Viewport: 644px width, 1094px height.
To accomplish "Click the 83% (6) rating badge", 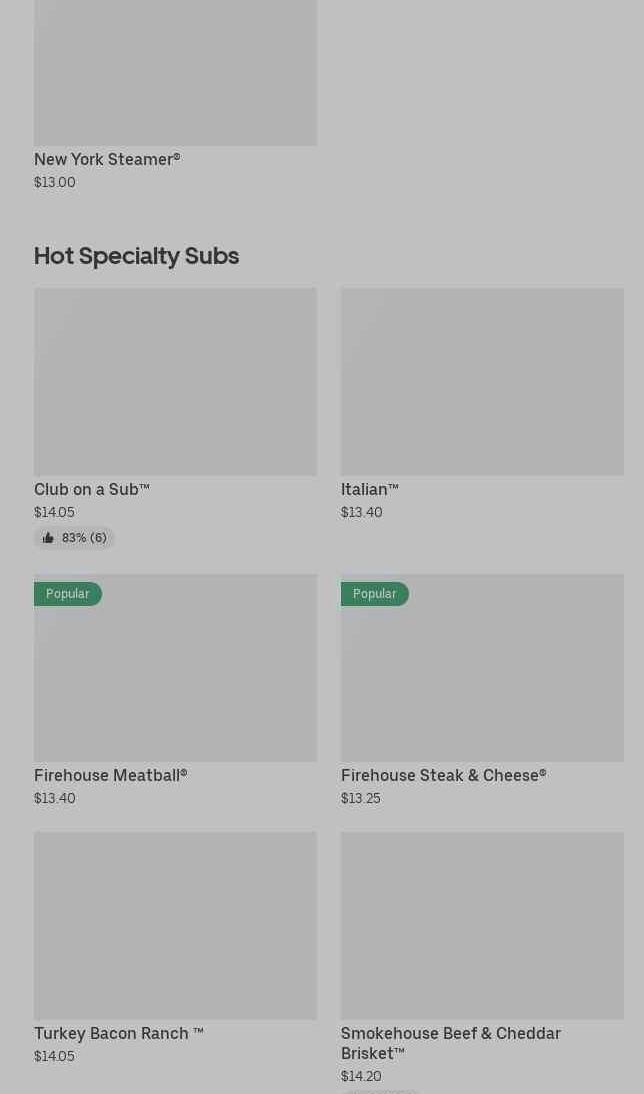I will (x=75, y=538).
